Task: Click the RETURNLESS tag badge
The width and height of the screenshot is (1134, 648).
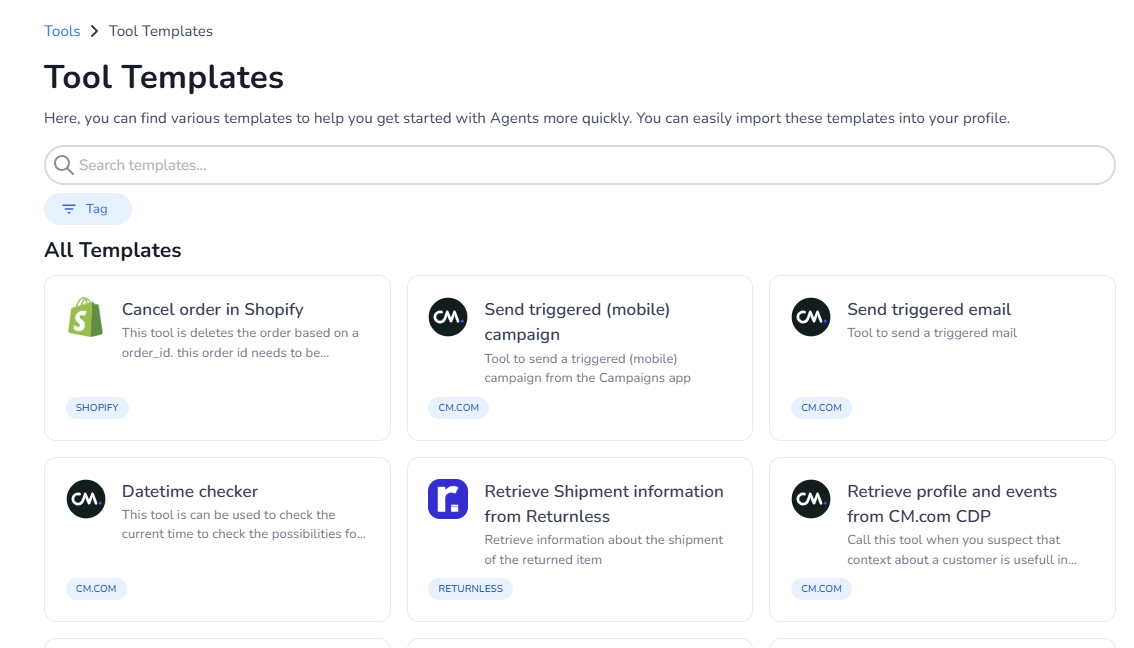Action: click(470, 589)
